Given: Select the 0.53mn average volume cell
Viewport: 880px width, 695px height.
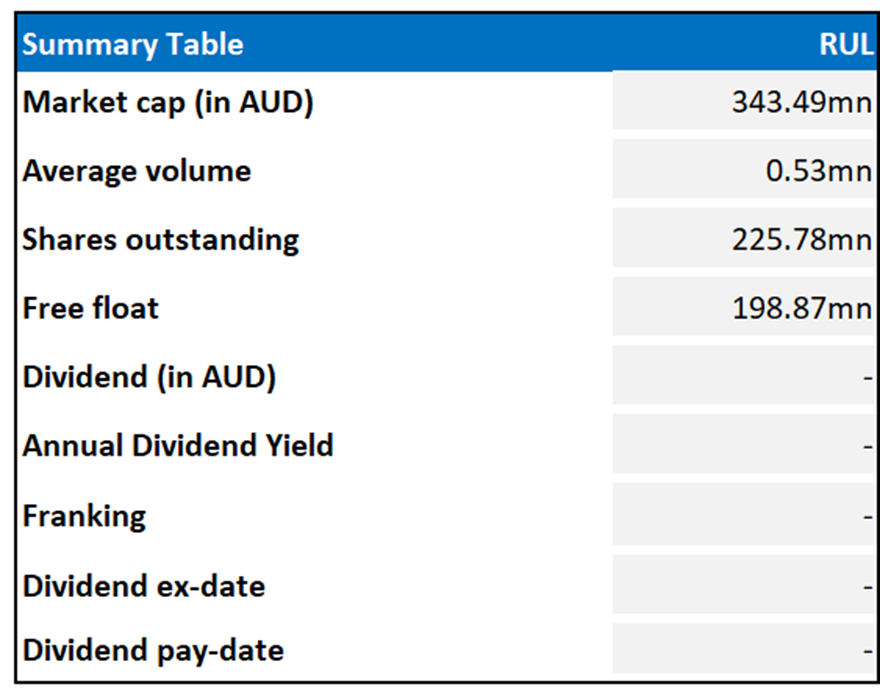Looking at the screenshot, I should click(819, 171).
